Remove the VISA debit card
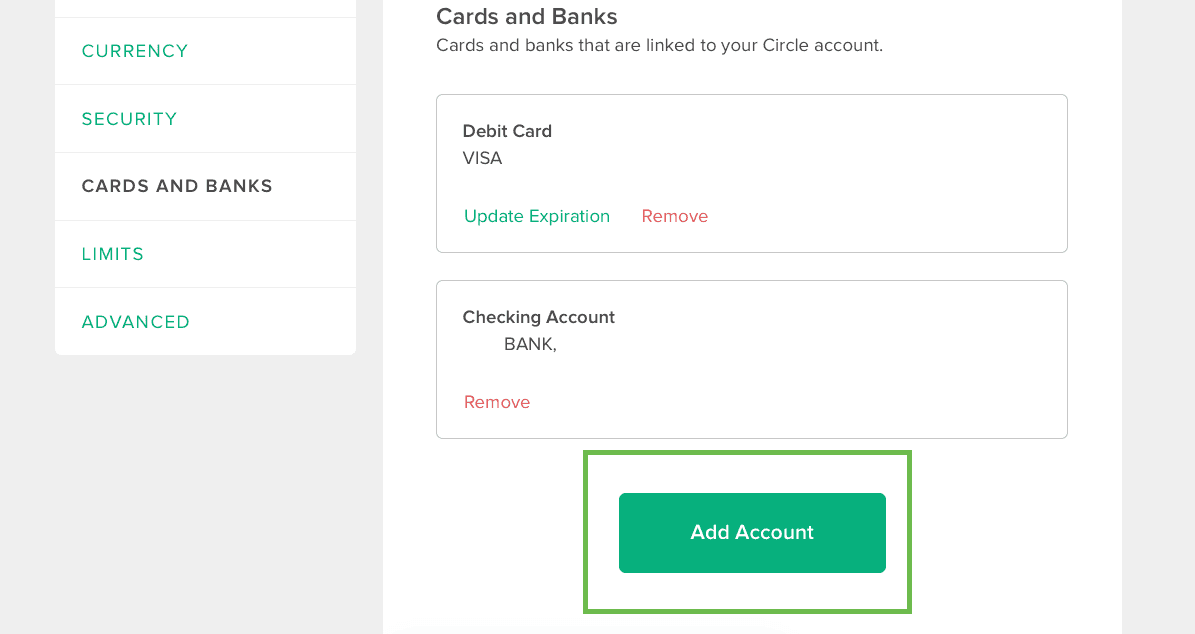This screenshot has height=634, width=1195. coord(674,216)
